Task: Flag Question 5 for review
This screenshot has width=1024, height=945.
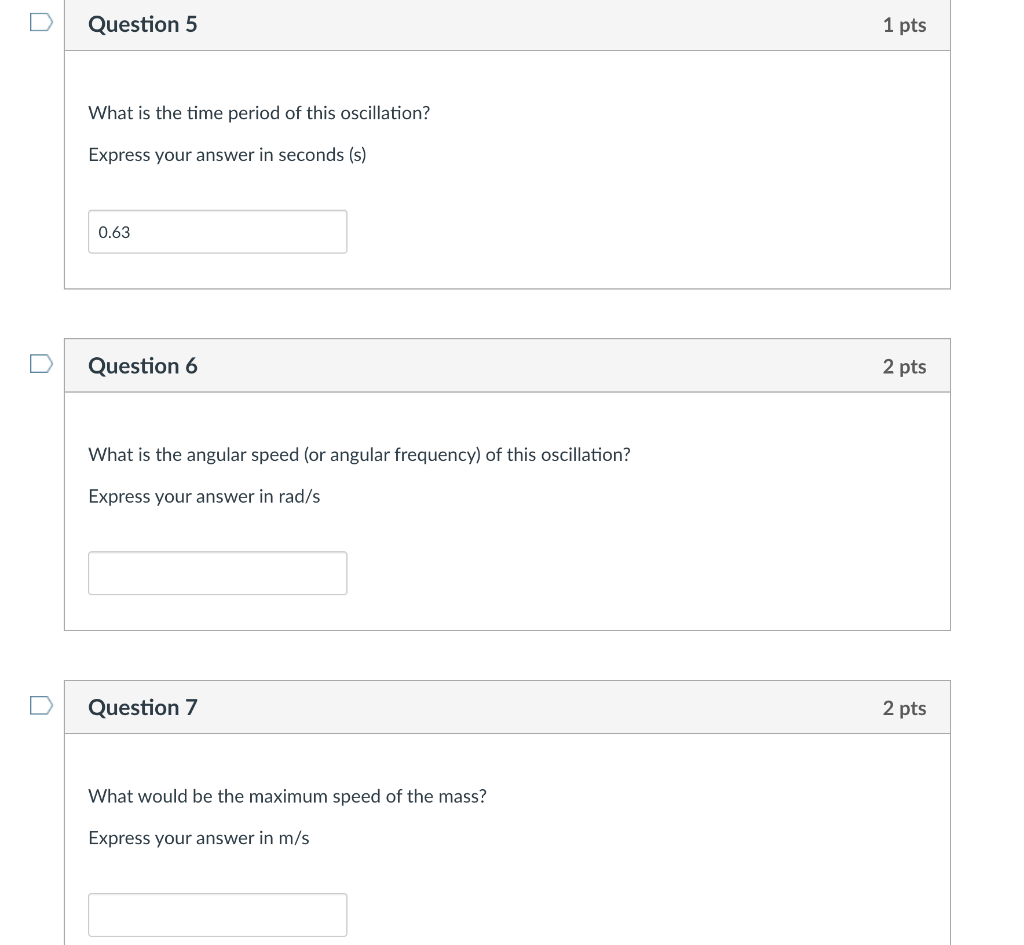Action: click(41, 24)
